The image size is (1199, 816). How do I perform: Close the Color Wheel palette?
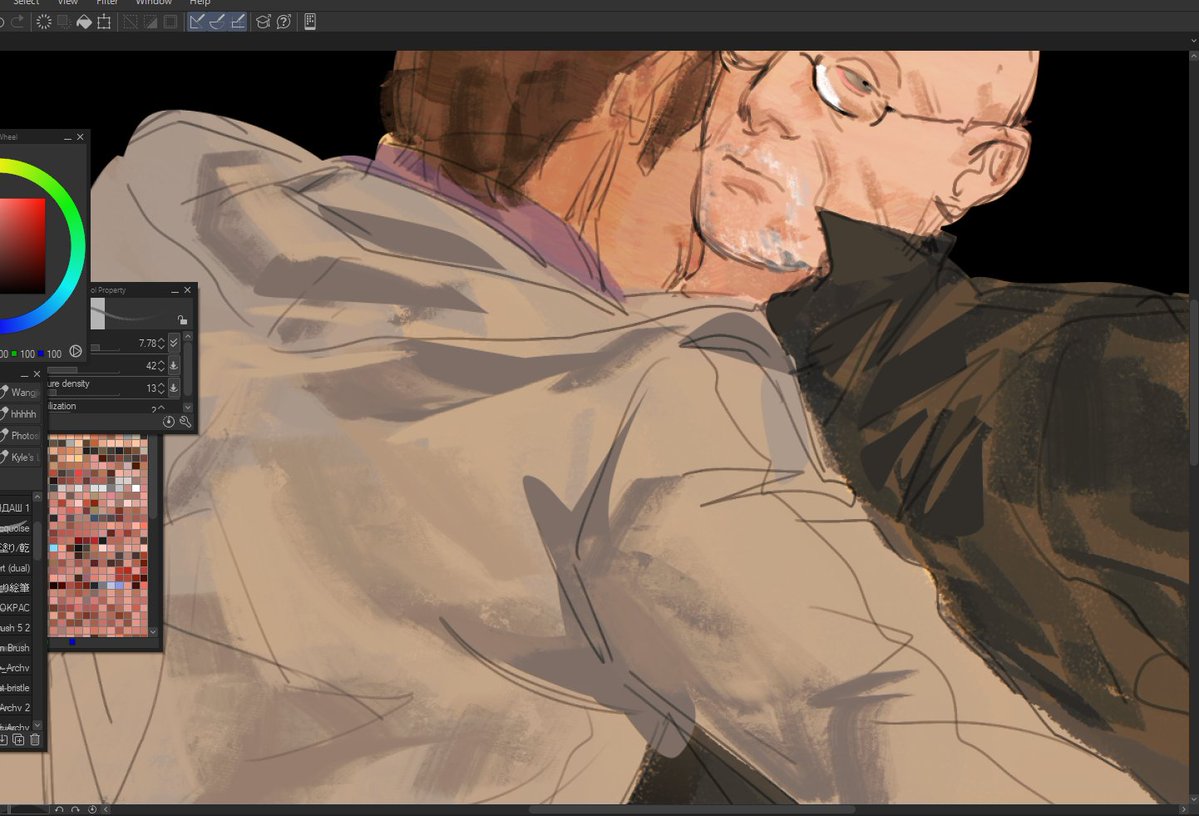coord(80,138)
